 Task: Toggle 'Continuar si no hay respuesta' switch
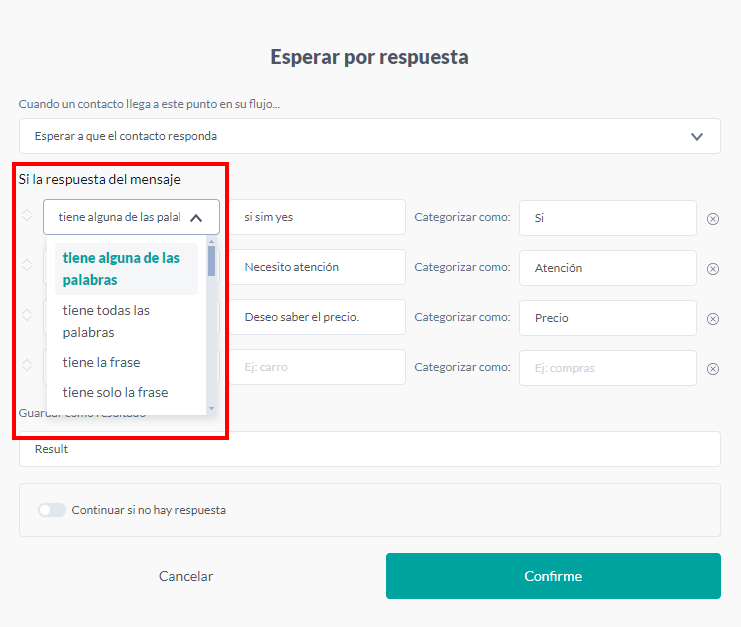point(52,510)
